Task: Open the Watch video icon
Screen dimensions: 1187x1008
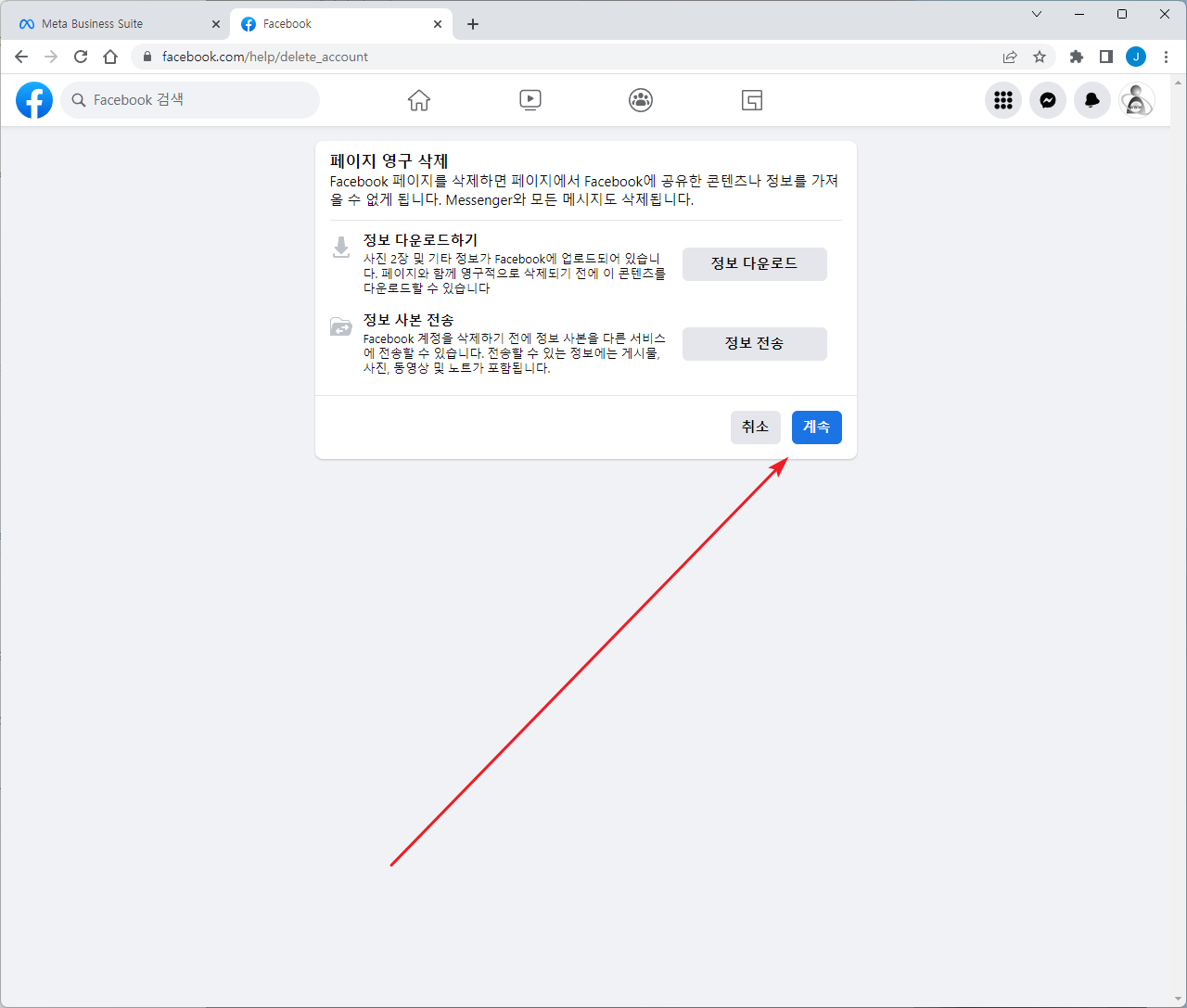Action: coord(530,100)
